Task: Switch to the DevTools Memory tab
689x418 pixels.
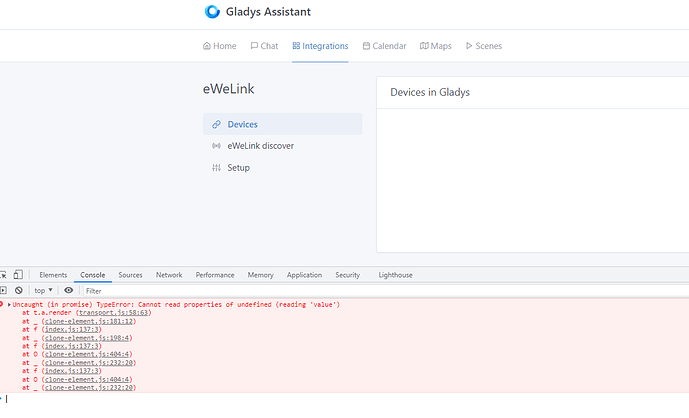Action: 261,275
